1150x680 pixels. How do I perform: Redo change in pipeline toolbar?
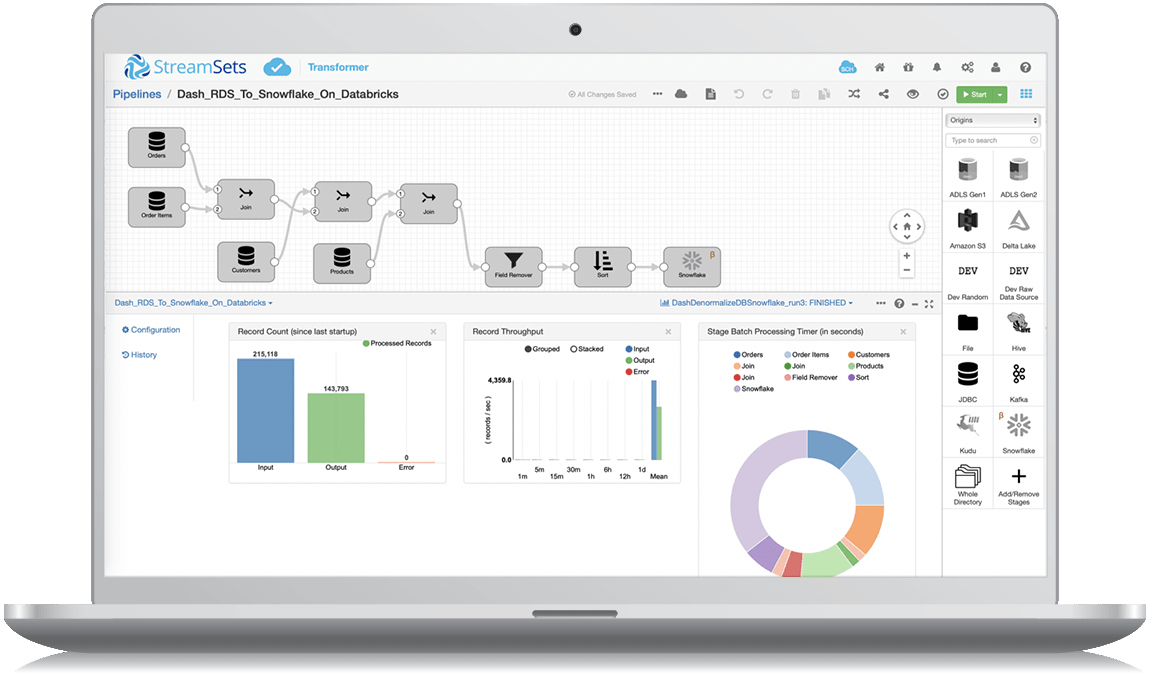(x=767, y=94)
